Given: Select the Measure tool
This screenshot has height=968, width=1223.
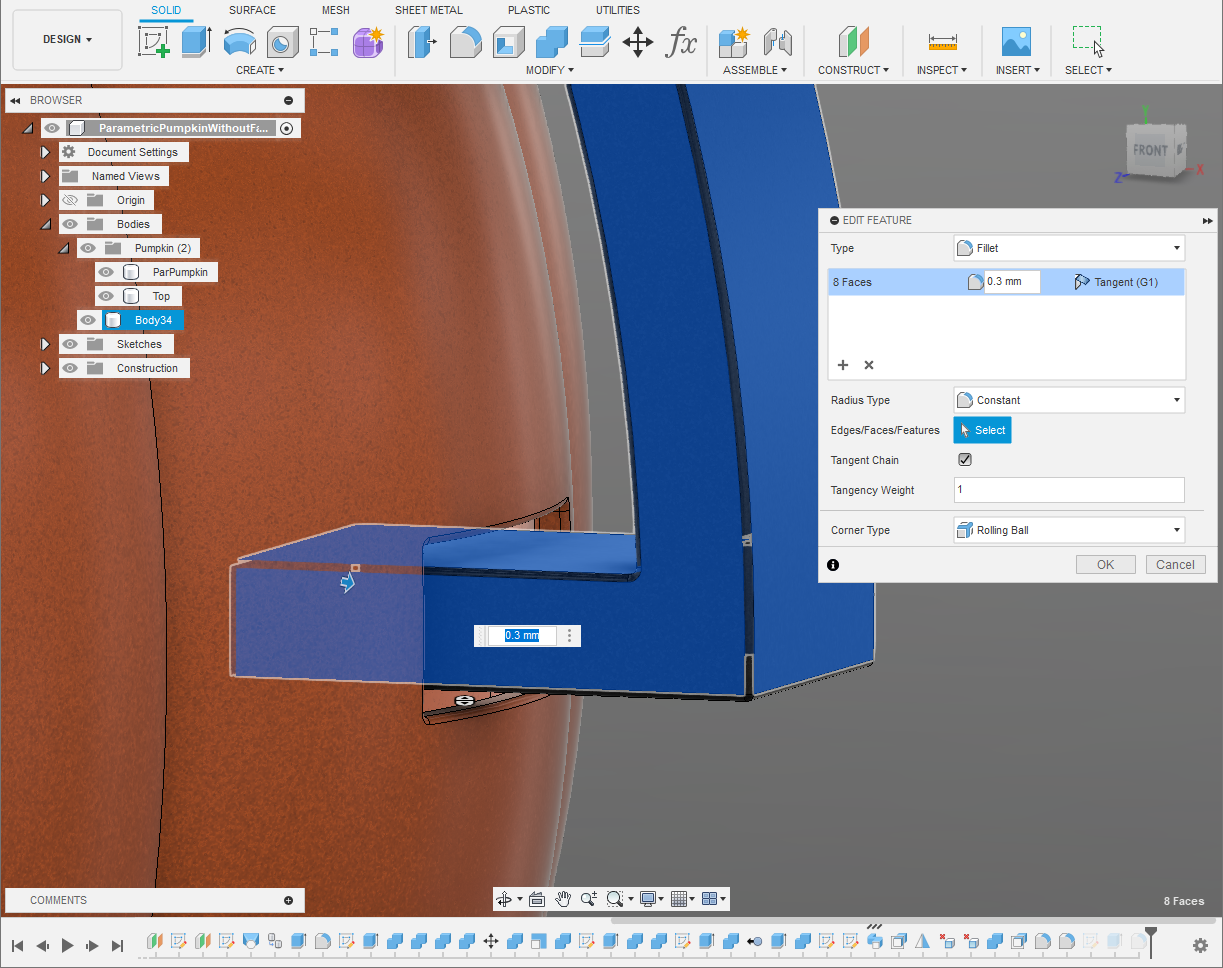Looking at the screenshot, I should (x=942, y=42).
